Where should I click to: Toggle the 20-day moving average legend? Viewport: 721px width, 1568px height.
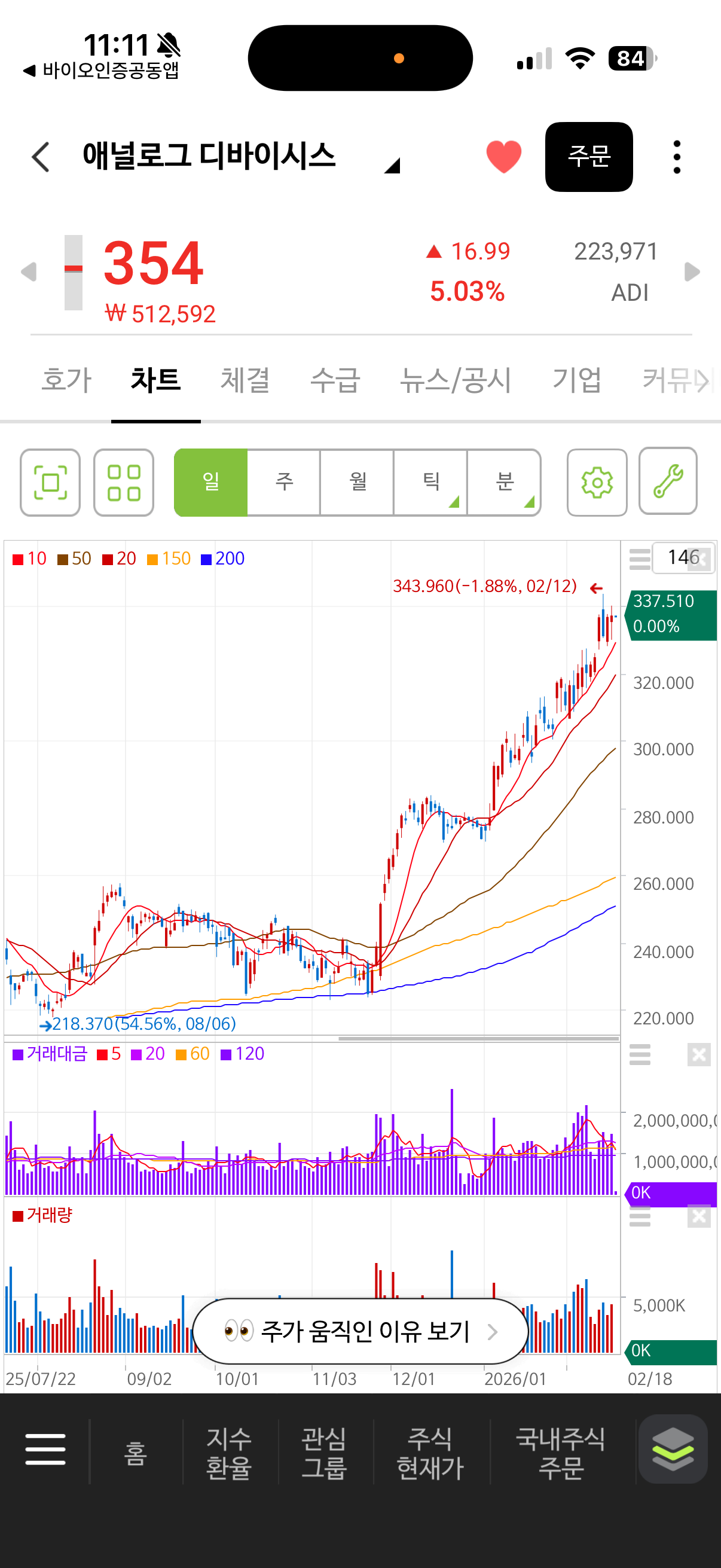coord(119,559)
